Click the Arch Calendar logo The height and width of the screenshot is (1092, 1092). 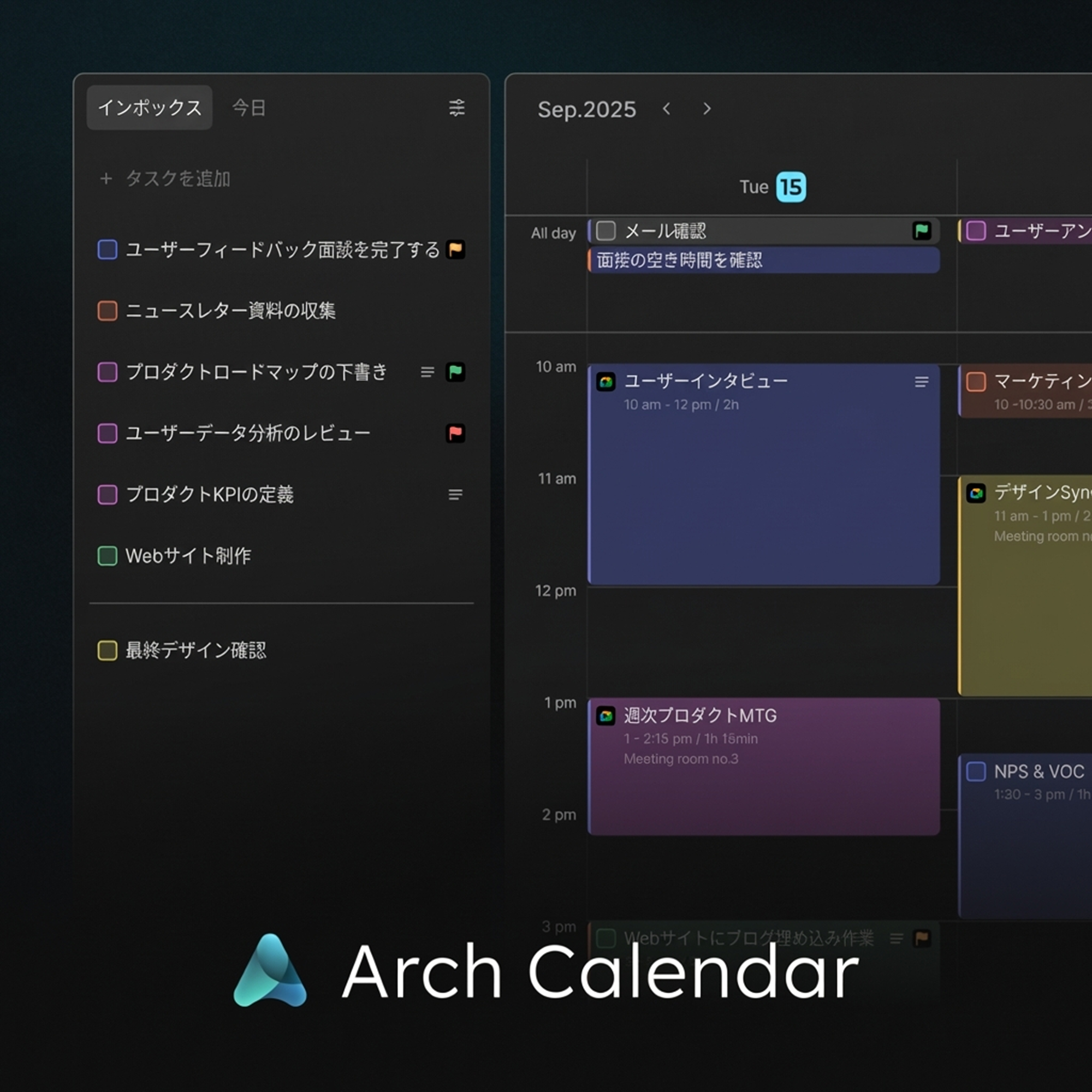click(x=270, y=970)
